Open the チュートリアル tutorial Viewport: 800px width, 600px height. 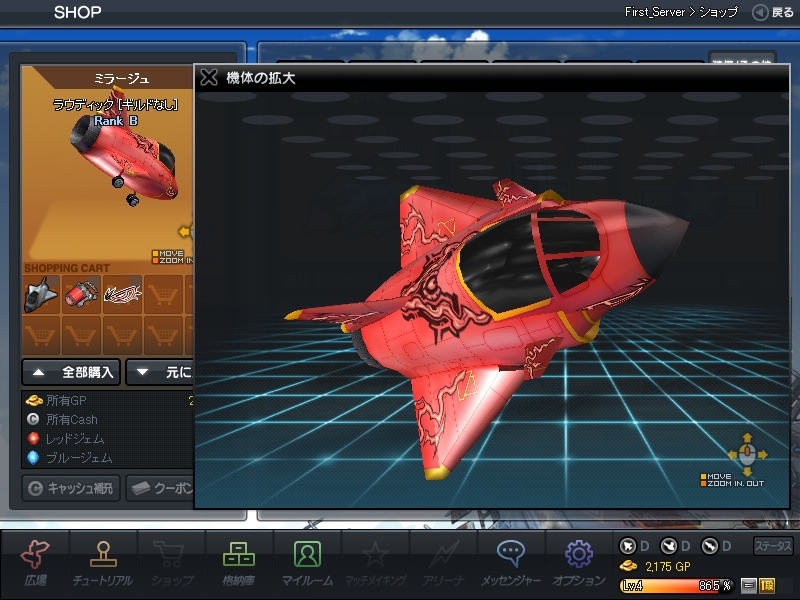102,562
